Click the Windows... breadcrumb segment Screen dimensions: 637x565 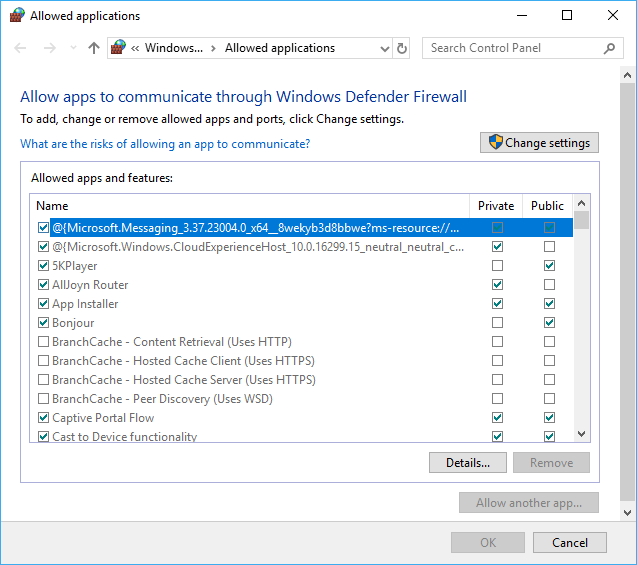tap(174, 48)
